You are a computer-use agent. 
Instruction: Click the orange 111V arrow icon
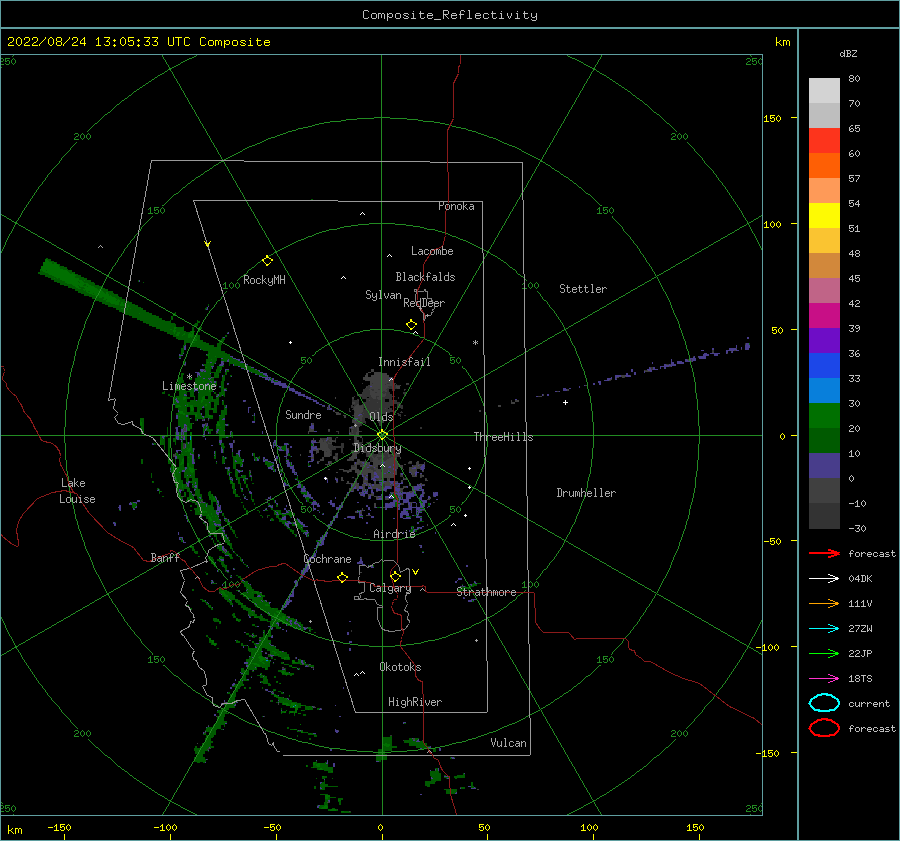coord(824,603)
